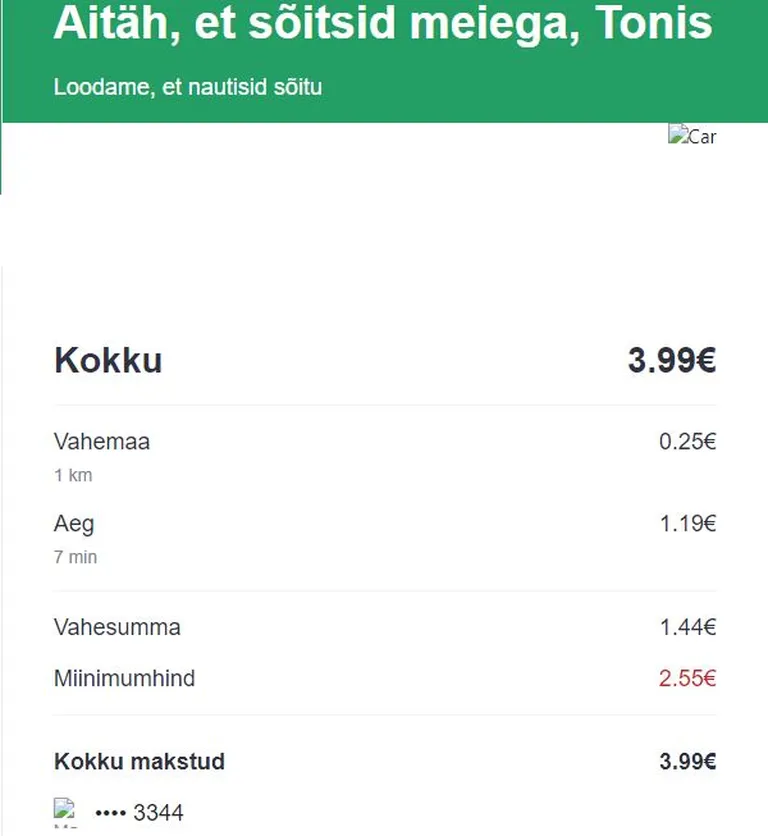
Task: Click the '1 km' distance detail
Action: [73, 476]
